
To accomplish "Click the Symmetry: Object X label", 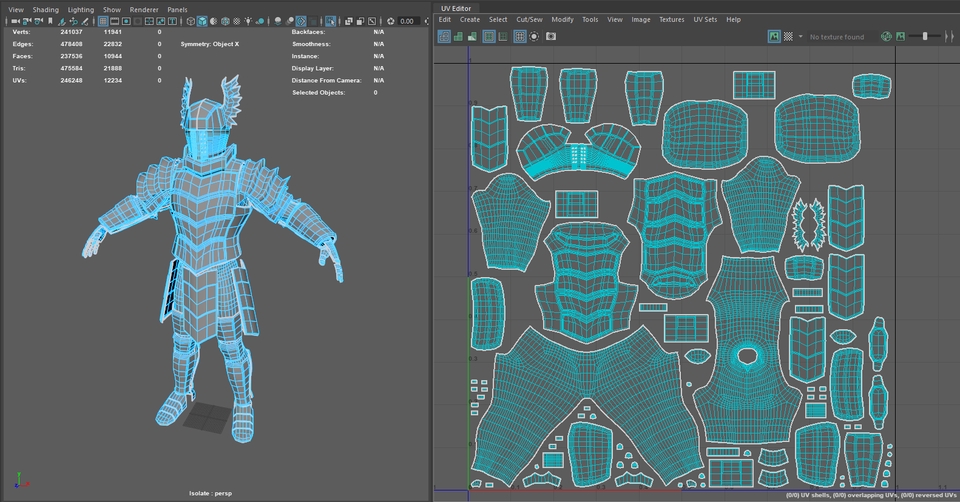I will click(x=209, y=44).
